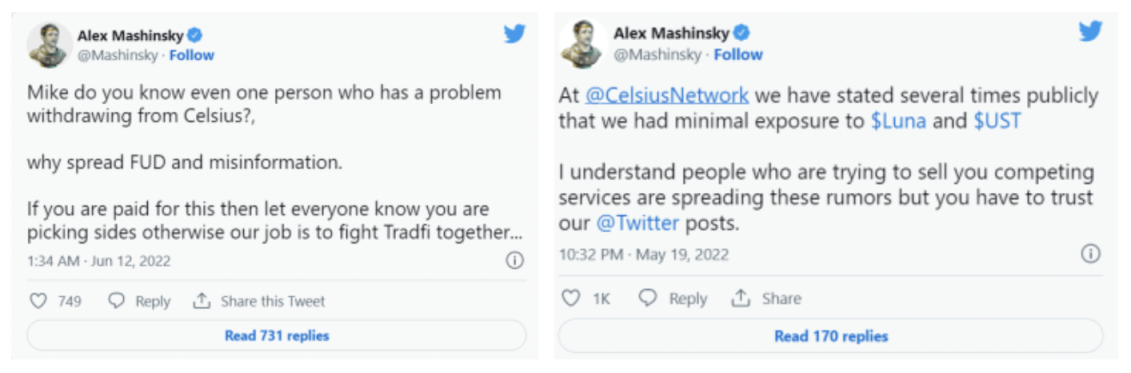1131x373 pixels.
Task: Open Alex Mashinsky avatar on left tweet
Action: (49, 45)
